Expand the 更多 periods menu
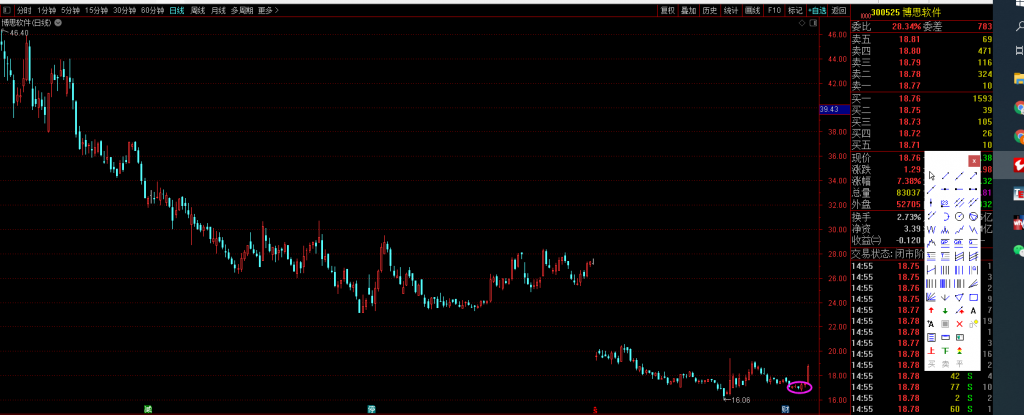The width and height of the screenshot is (1024, 415). coord(268,10)
